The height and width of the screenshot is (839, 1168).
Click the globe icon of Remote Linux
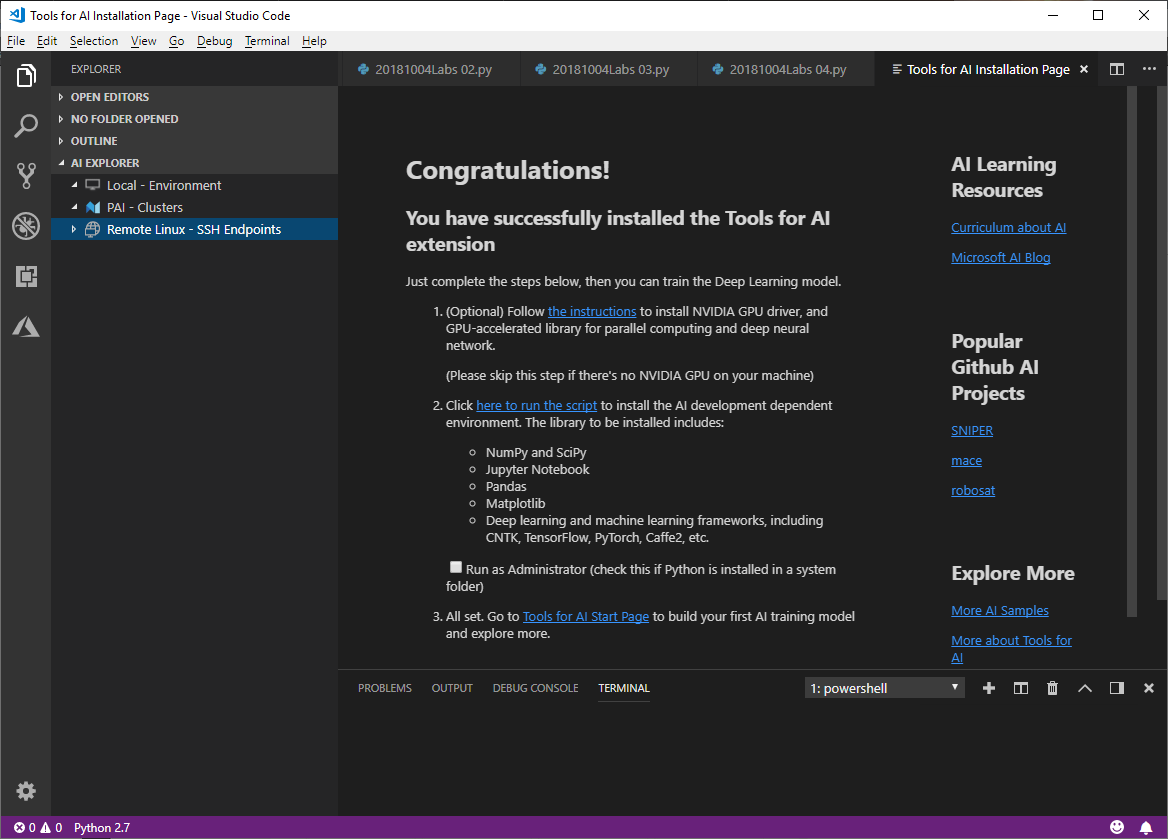pos(92,229)
